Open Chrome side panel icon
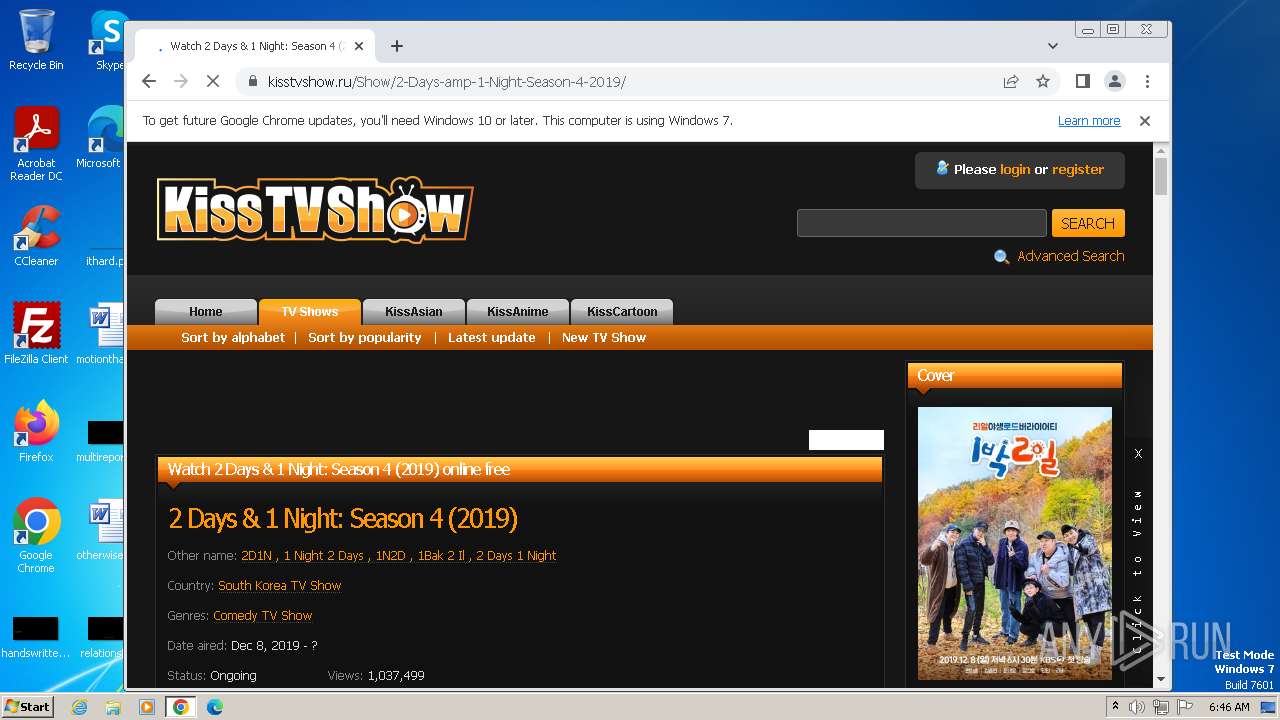1280x720 pixels. click(1082, 81)
